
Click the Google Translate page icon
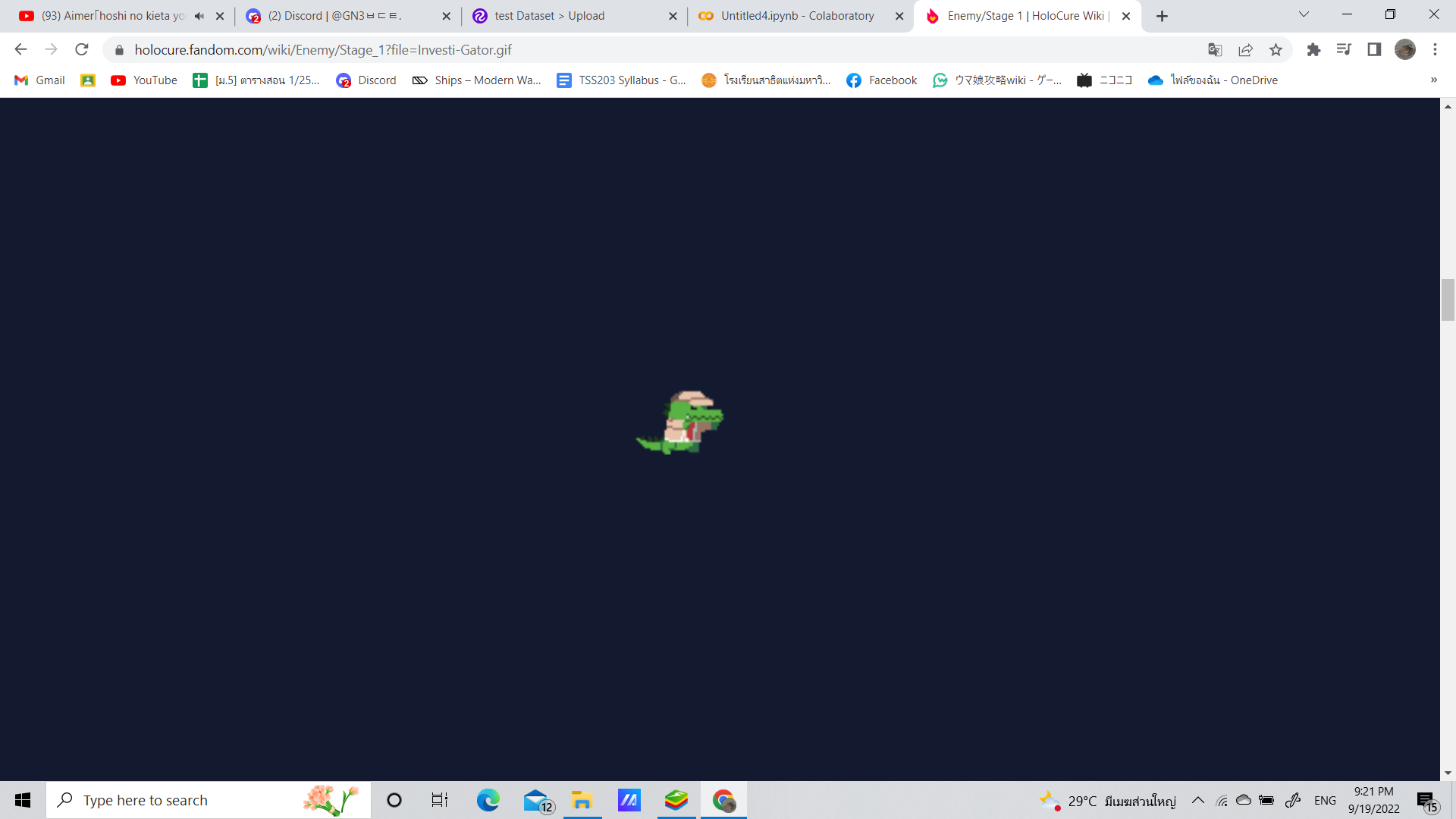point(1215,50)
